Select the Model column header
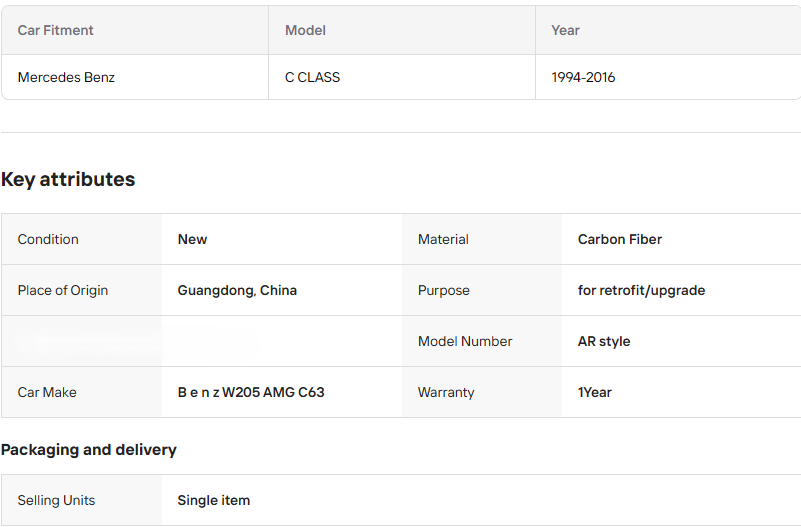The image size is (801, 527). tap(305, 30)
